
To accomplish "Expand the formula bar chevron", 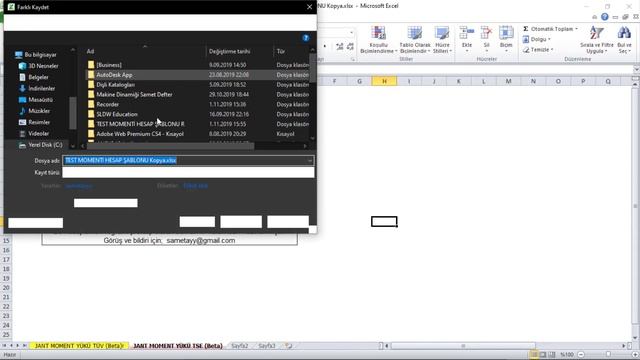I will pyautogui.click(x=636, y=70).
